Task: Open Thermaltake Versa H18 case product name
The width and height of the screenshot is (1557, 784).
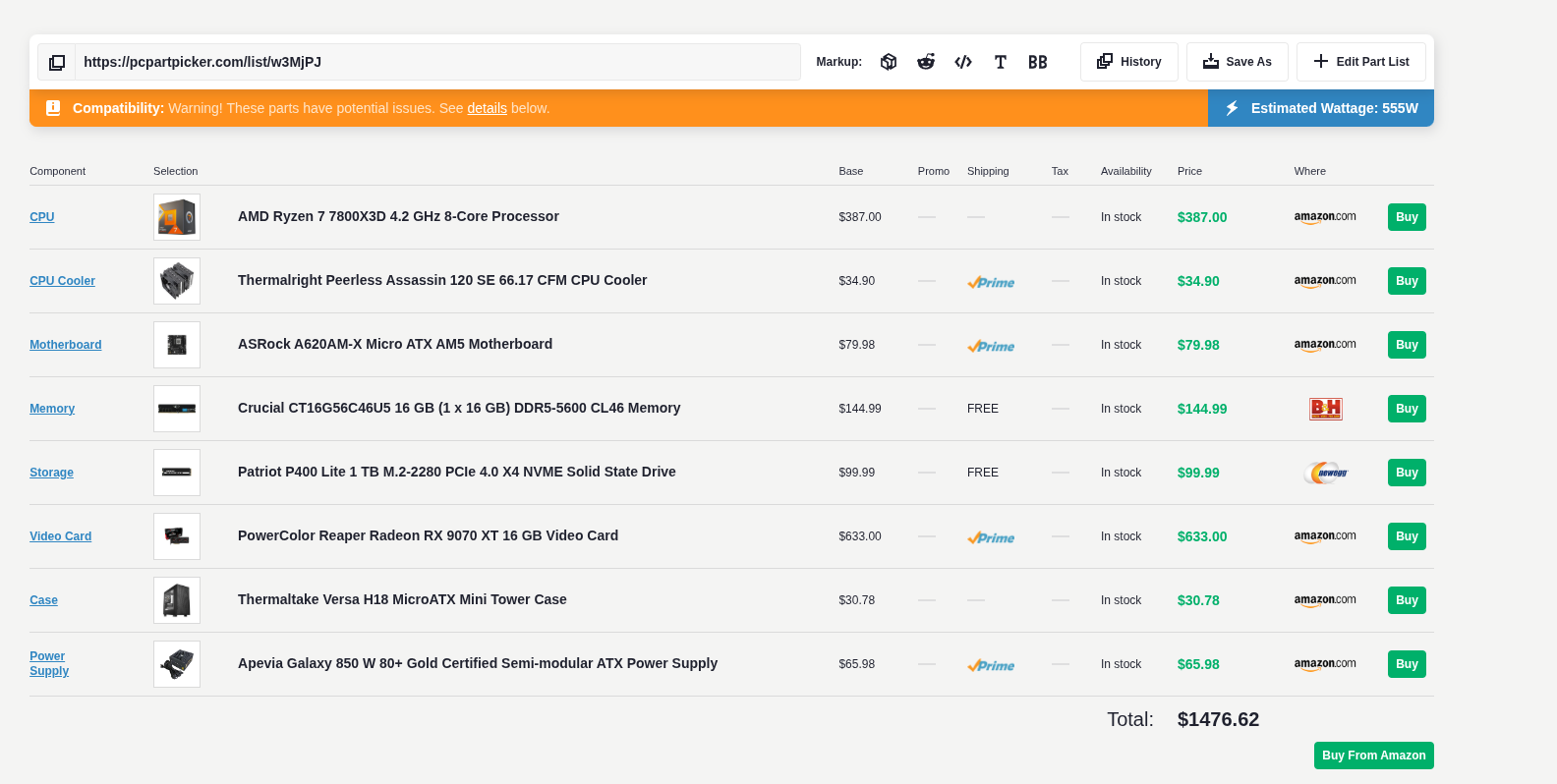Action: 402,599
